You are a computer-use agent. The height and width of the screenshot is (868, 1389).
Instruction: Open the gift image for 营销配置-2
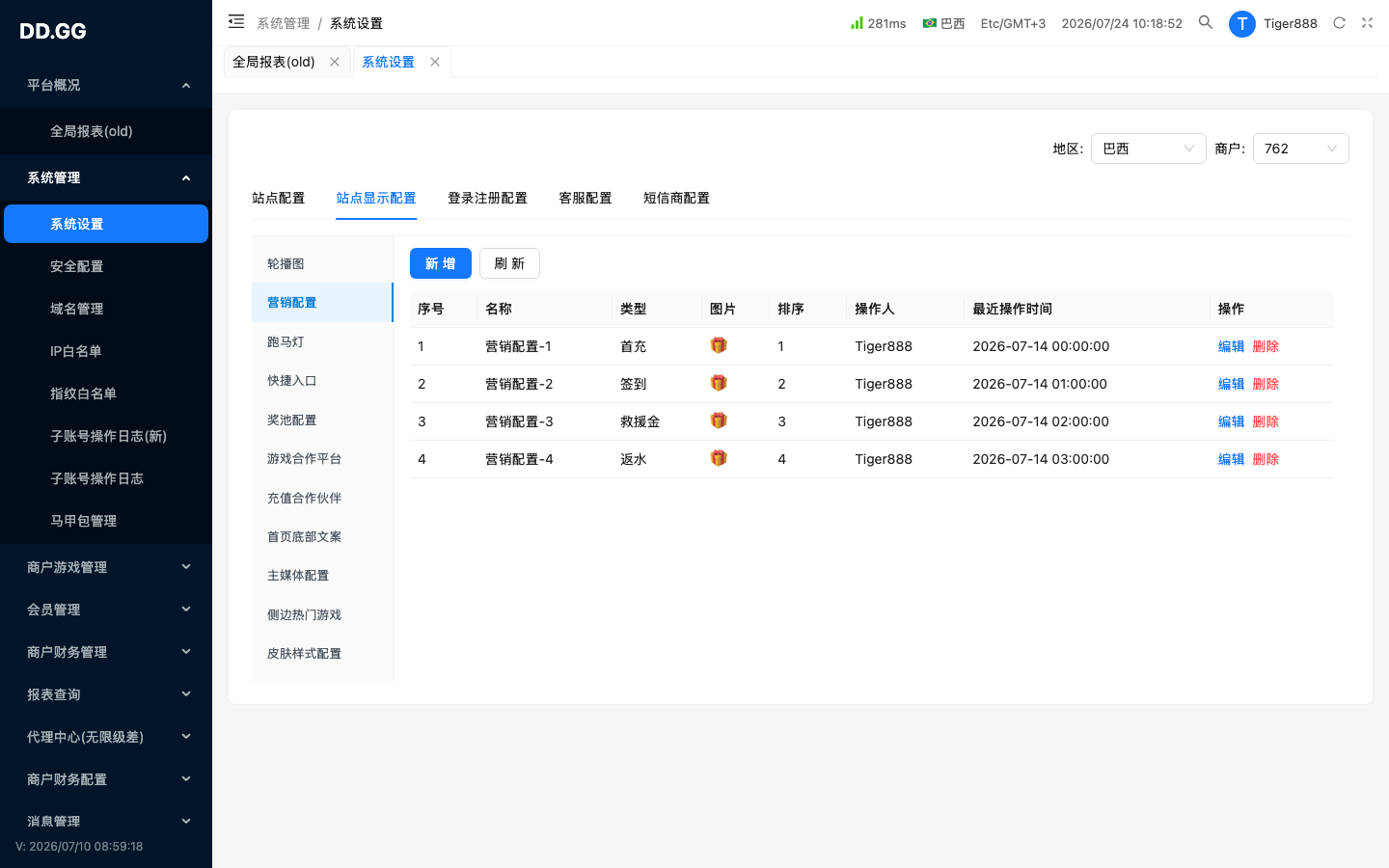[x=719, y=383]
